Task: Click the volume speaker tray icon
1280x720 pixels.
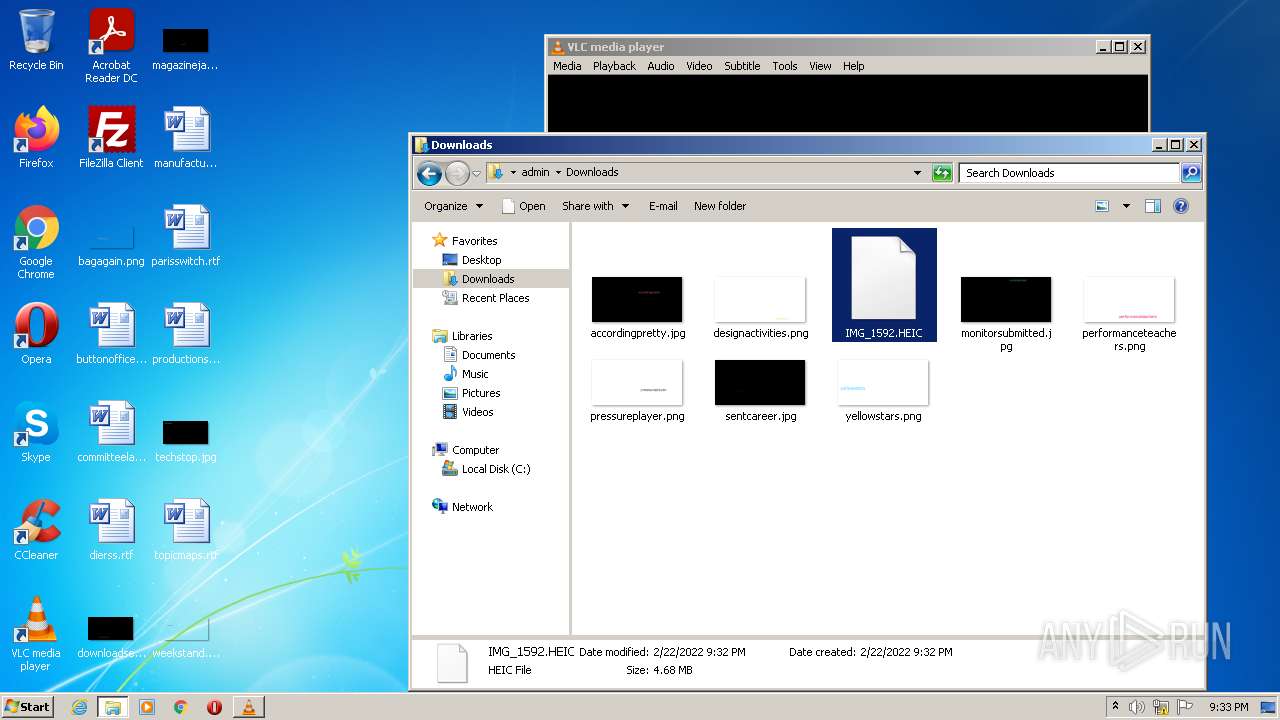Action: coord(1137,707)
